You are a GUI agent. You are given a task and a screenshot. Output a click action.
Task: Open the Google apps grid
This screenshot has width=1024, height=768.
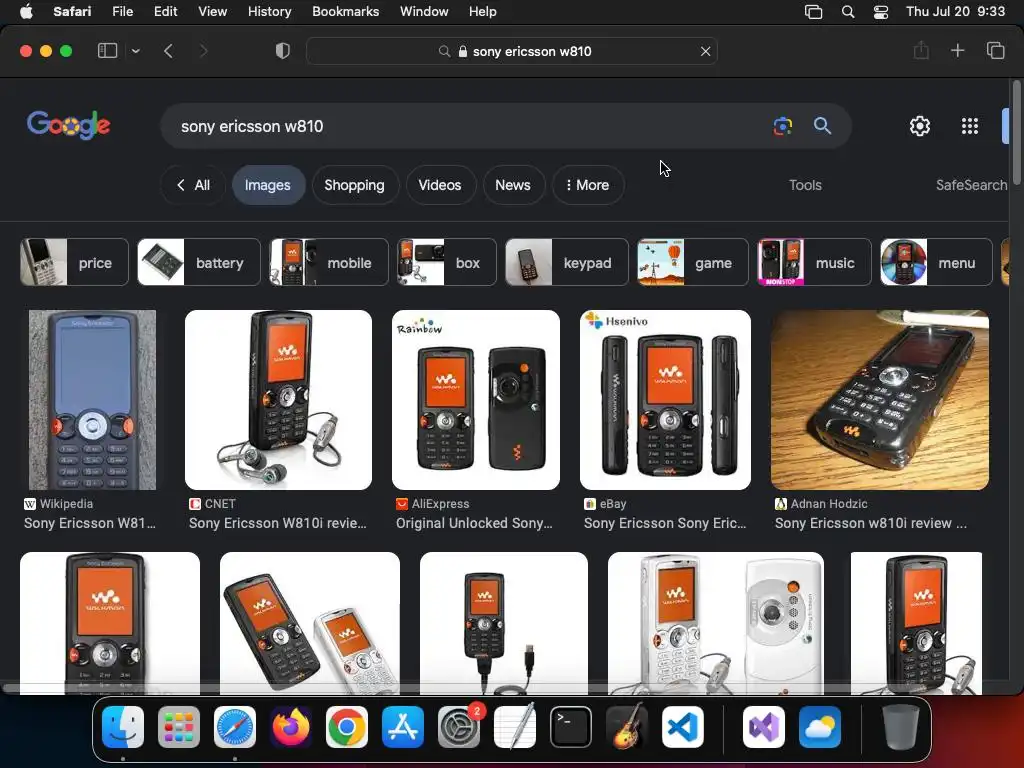tap(970, 126)
